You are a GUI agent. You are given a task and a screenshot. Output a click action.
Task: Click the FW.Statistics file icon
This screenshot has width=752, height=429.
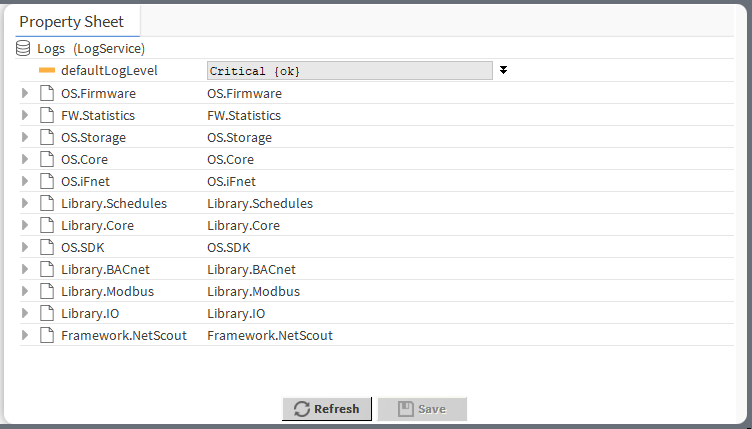point(46,115)
